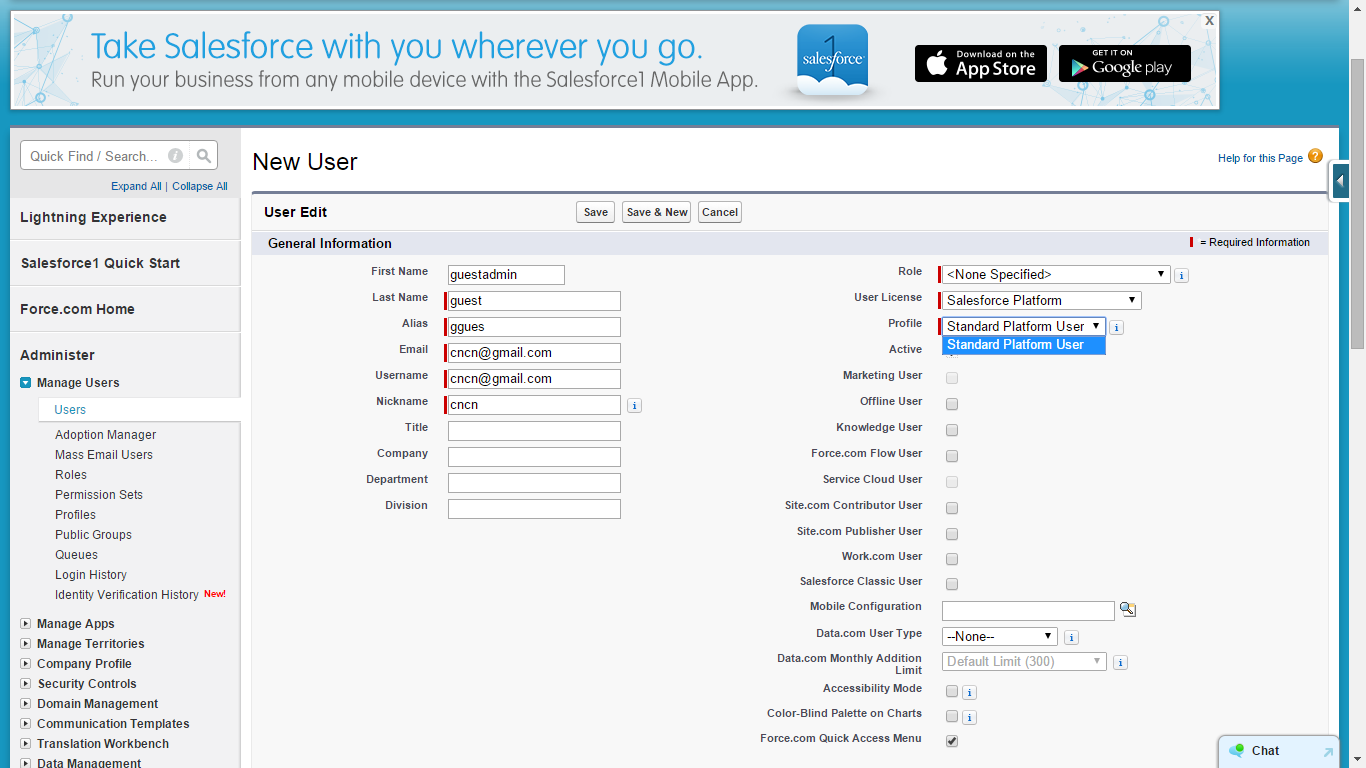Click the info icon inside Quick Find box
The height and width of the screenshot is (768, 1366).
pyautogui.click(x=176, y=156)
